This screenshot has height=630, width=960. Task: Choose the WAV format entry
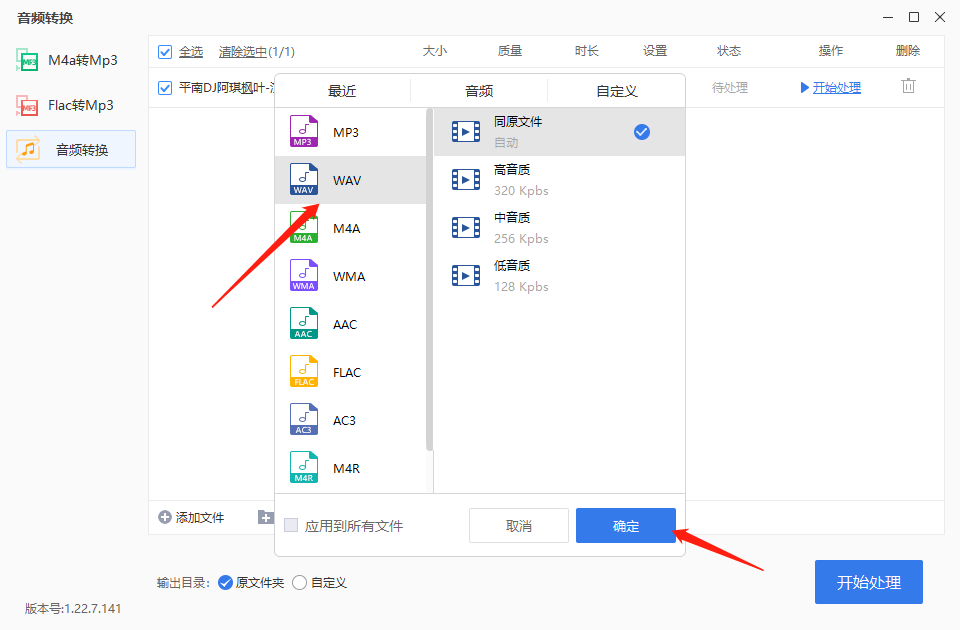[350, 180]
